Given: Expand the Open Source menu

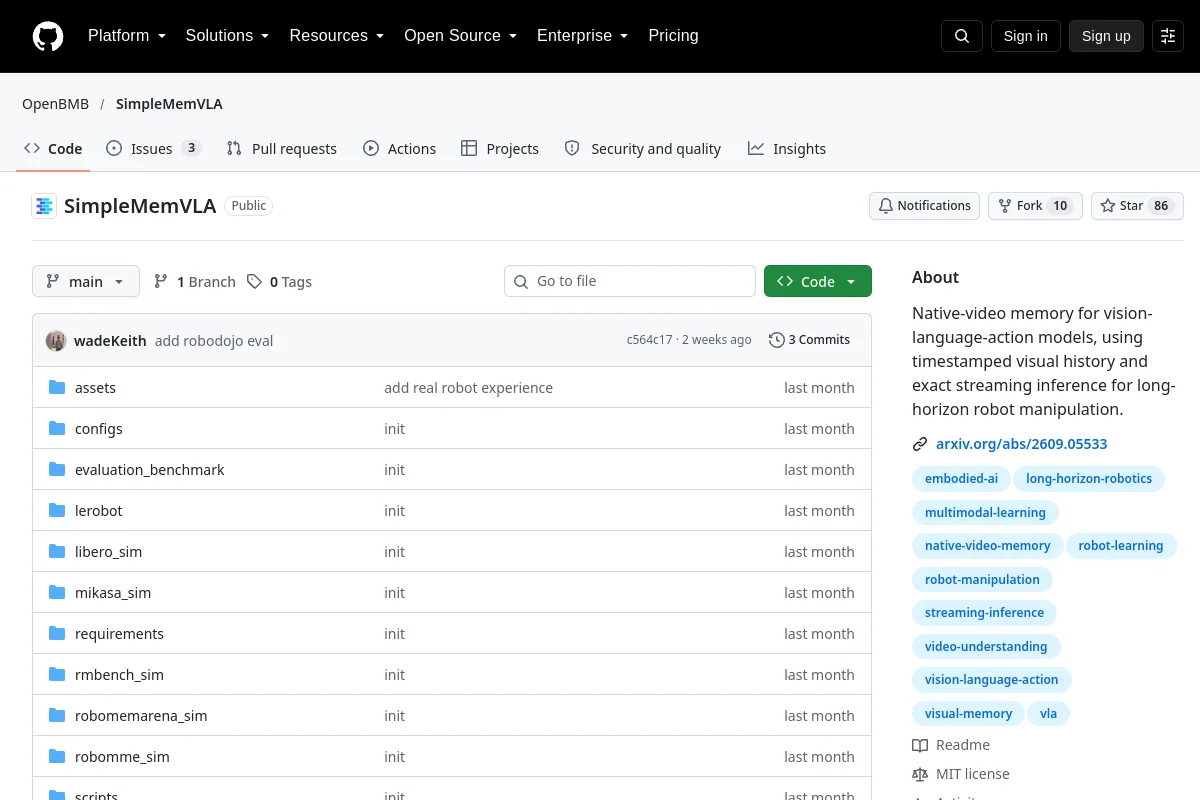Looking at the screenshot, I should (x=460, y=36).
